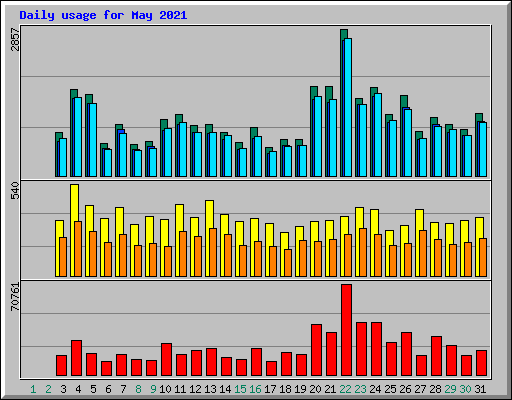This screenshot has width=512, height=400.
Task: Click day label '30' on the x-axis
Action: click(x=465, y=389)
